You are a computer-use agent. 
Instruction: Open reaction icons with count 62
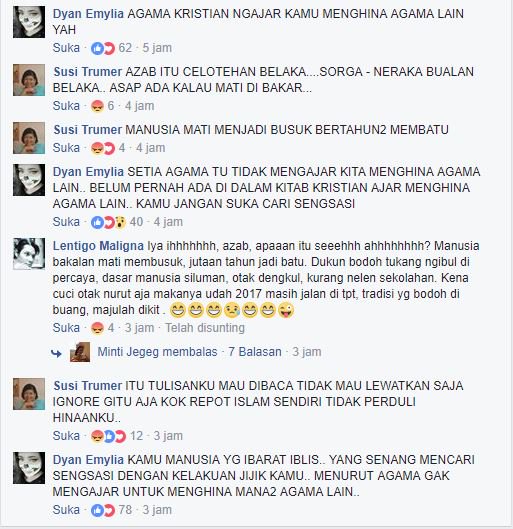pyautogui.click(x=103, y=49)
